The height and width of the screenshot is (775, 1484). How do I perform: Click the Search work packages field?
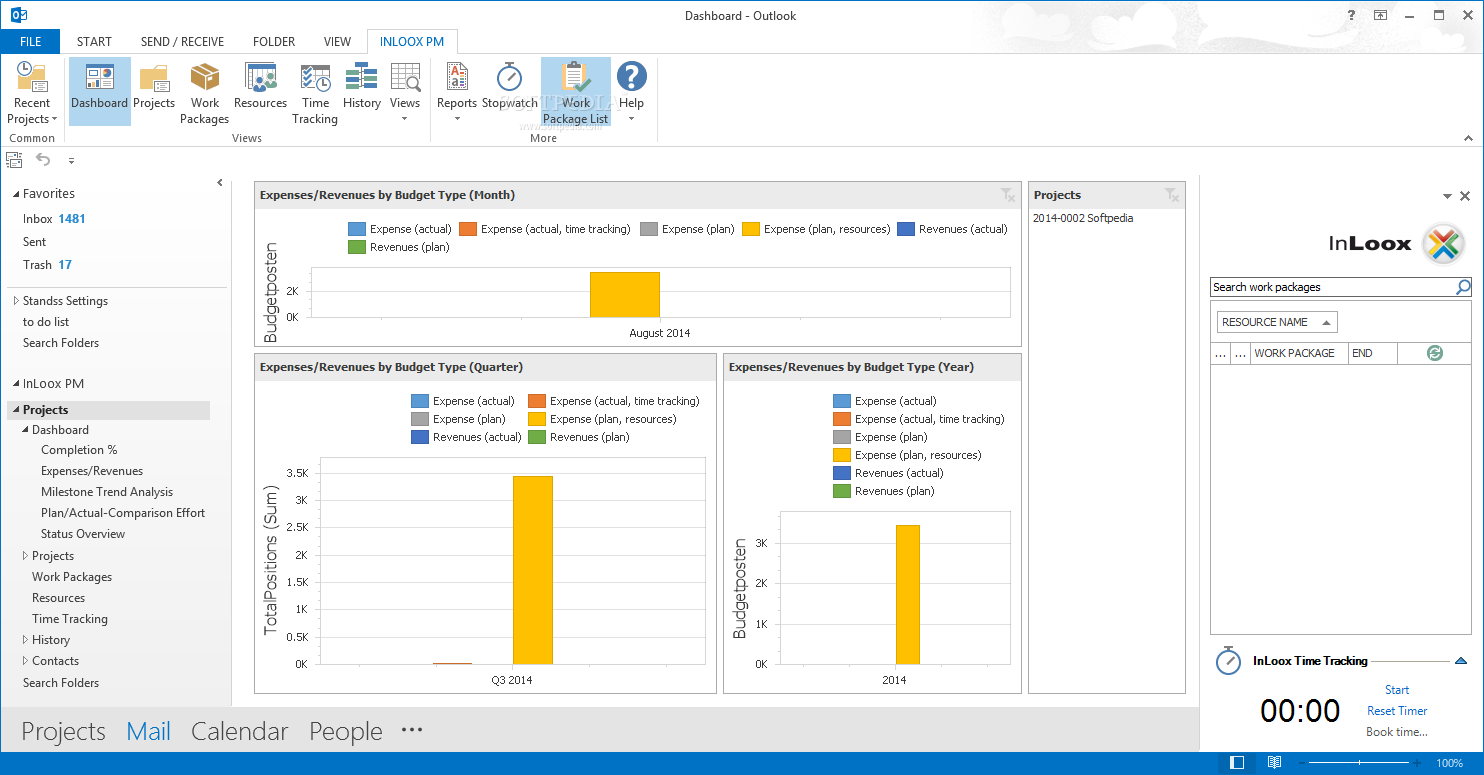coord(1332,287)
